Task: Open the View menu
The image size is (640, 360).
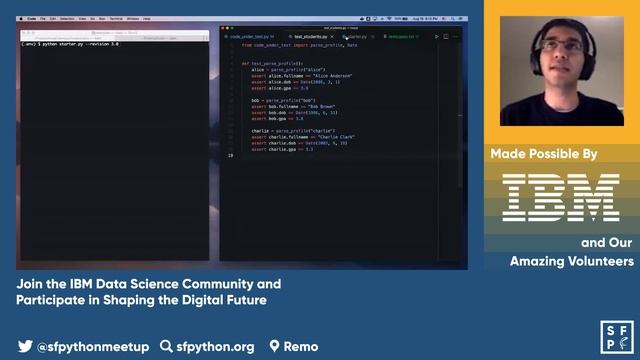Action: 82,19
